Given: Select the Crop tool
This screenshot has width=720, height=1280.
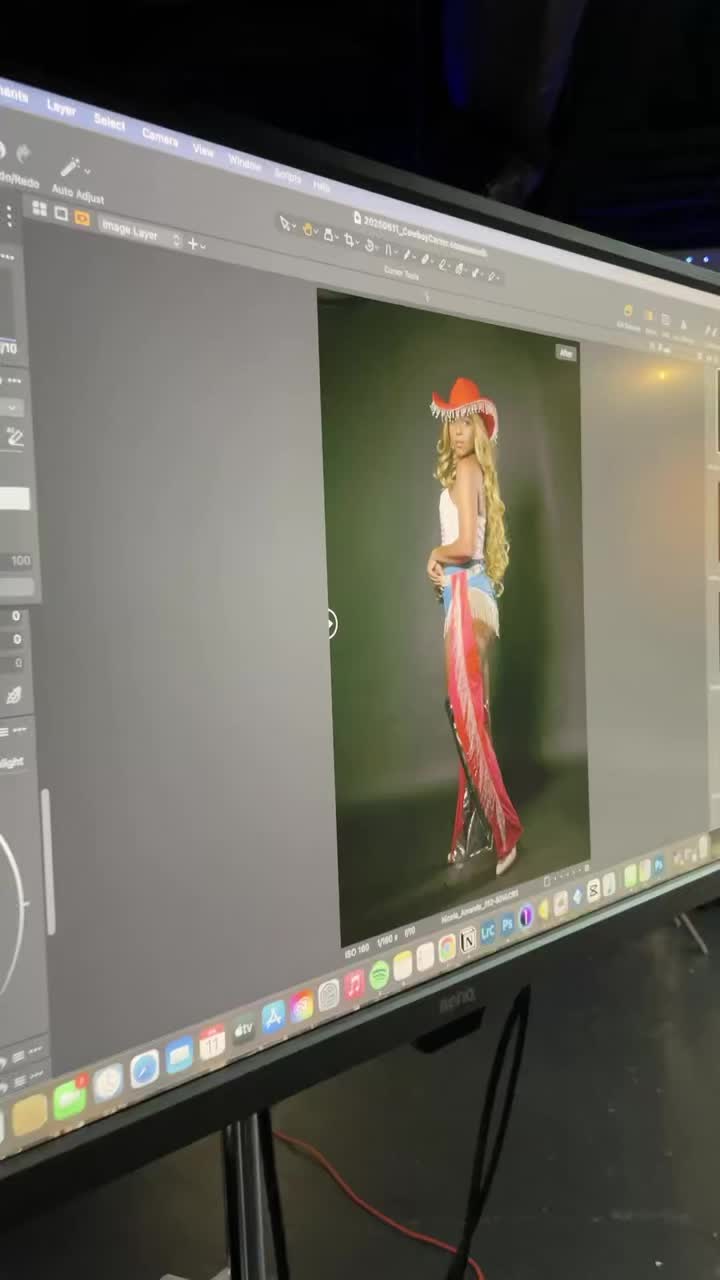Looking at the screenshot, I should pos(349,239).
